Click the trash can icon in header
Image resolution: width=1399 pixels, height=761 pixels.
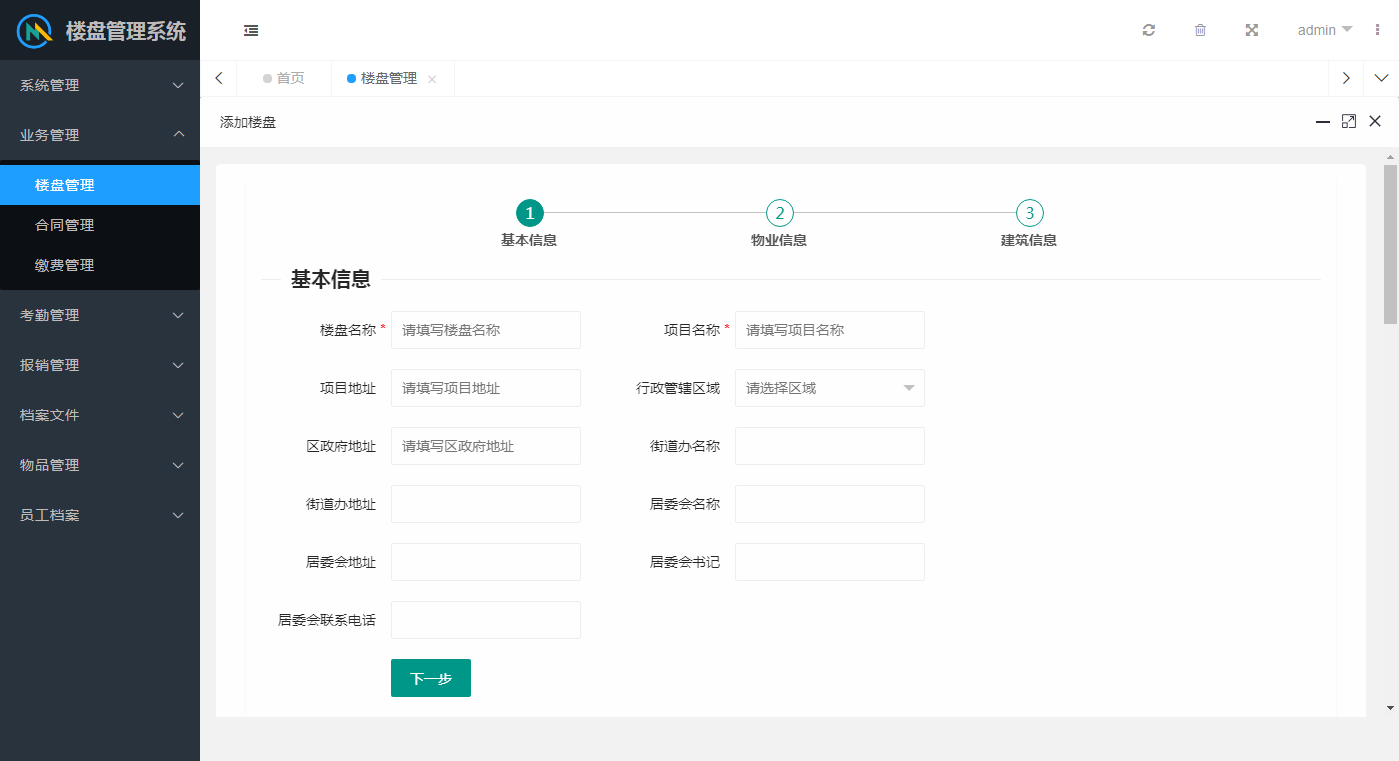1200,30
